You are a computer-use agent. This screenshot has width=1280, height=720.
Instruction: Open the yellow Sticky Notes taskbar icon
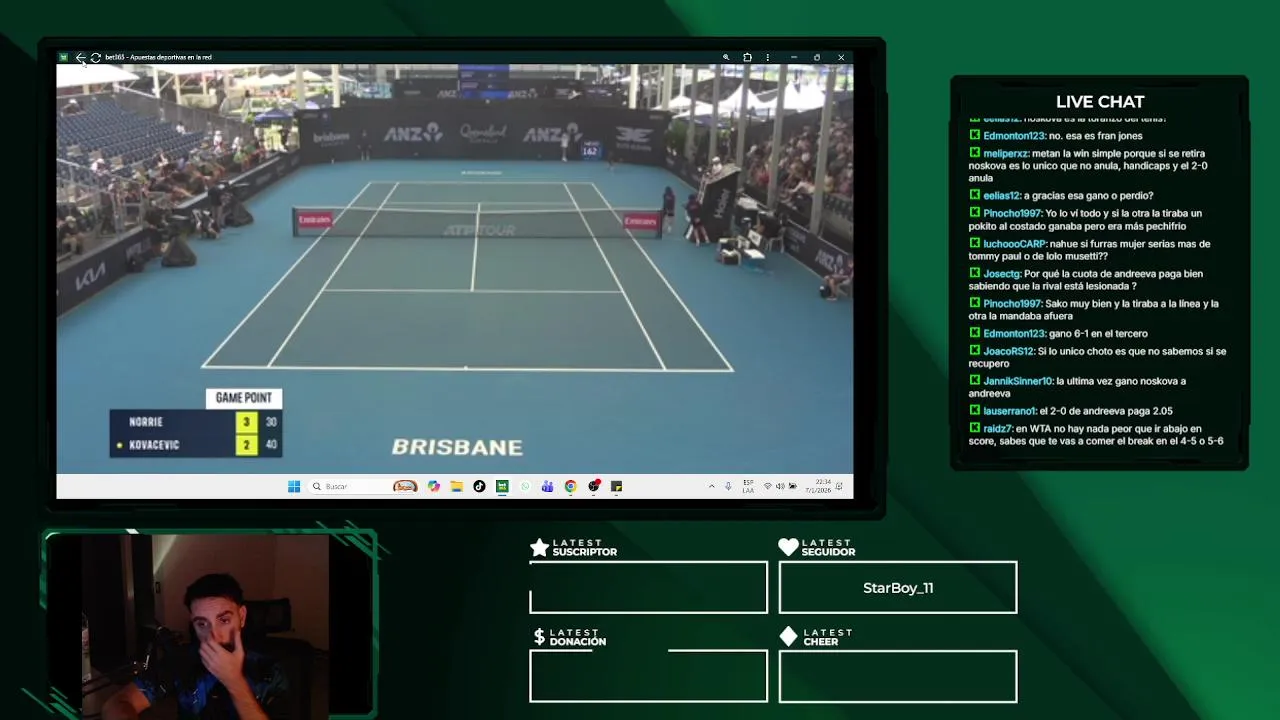click(x=616, y=486)
